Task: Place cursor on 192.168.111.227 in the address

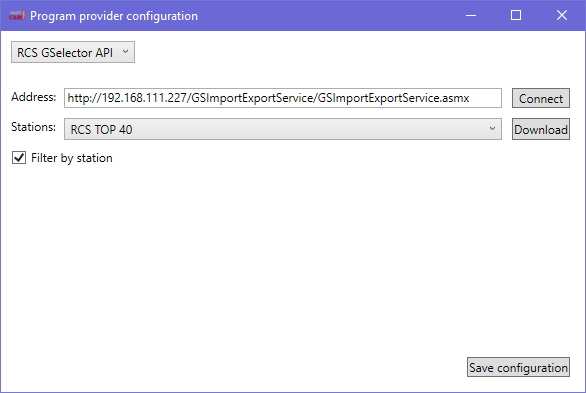Action: pos(144,98)
